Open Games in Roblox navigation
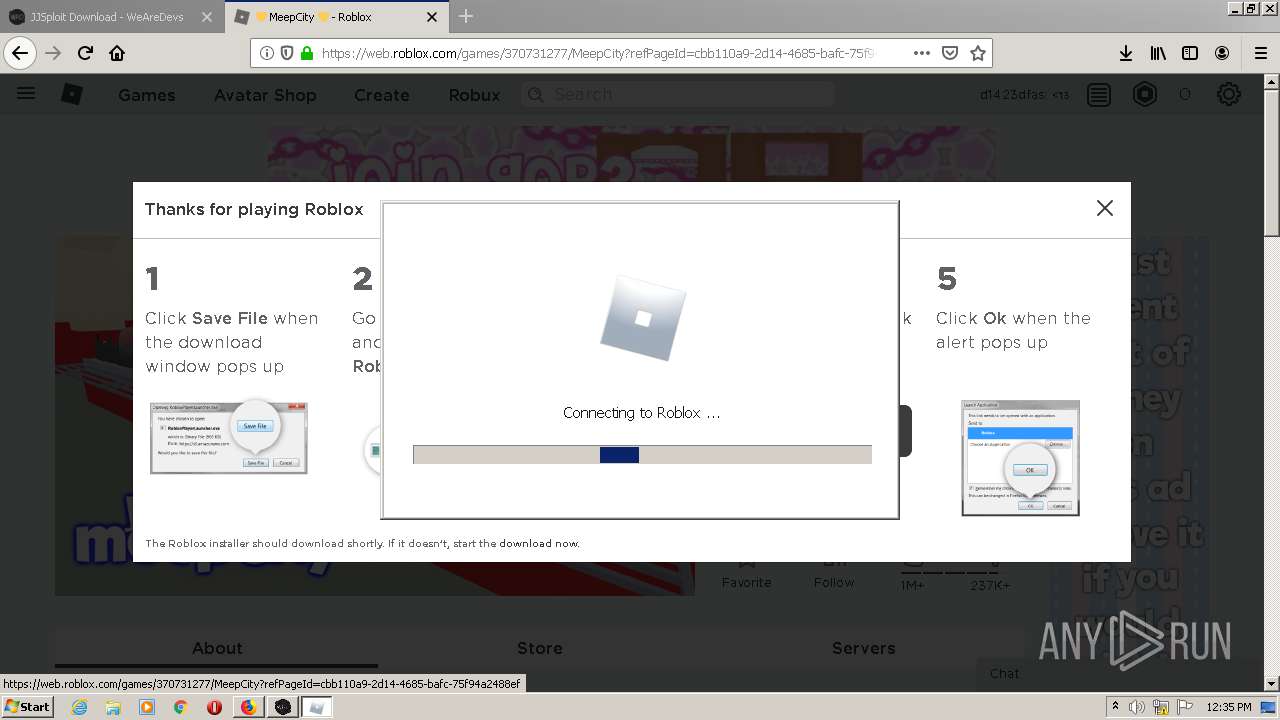Screen dimensions: 1280x720 pos(147,95)
